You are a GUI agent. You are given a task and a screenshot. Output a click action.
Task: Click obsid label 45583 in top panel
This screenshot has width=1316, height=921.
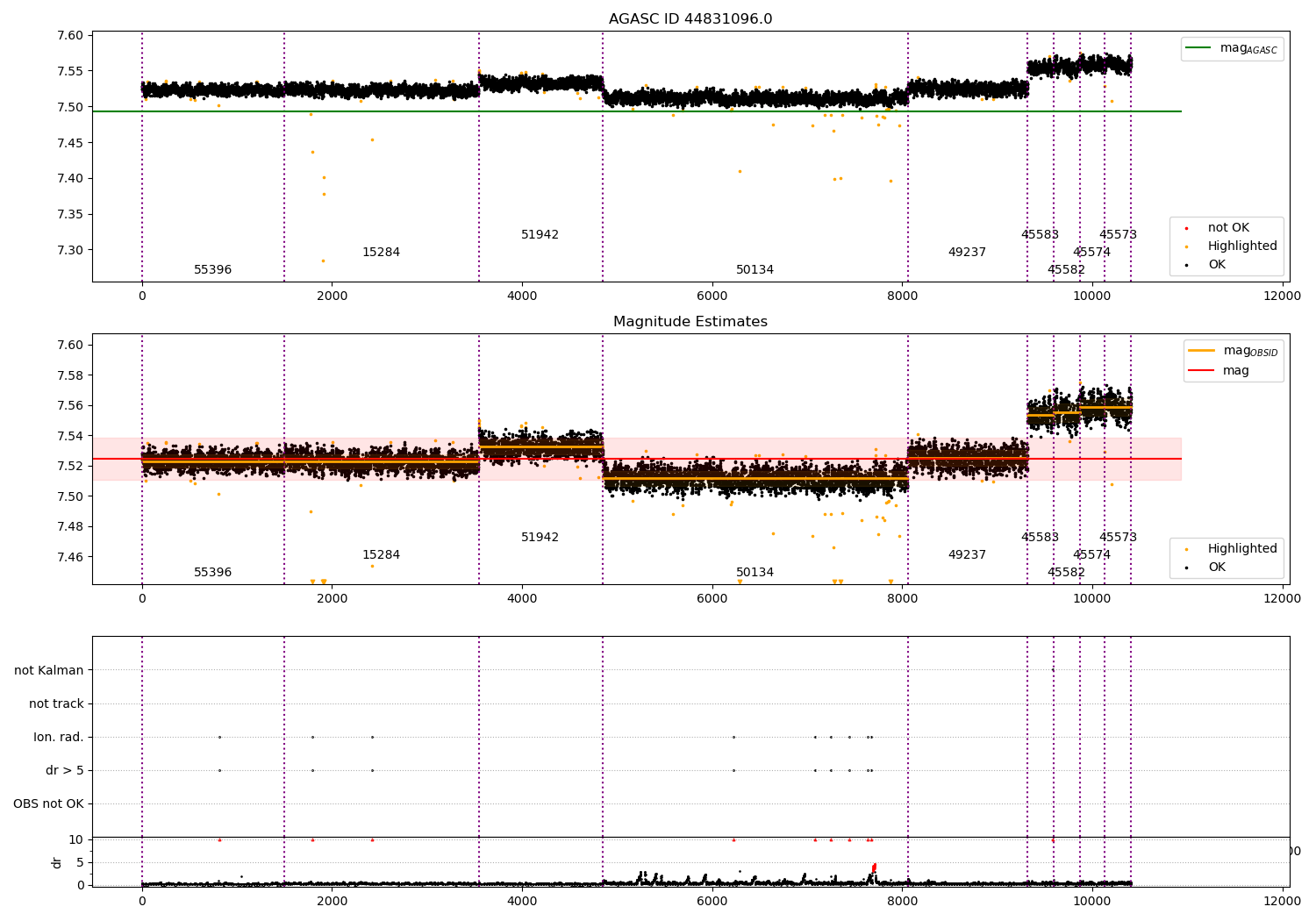pyautogui.click(x=1040, y=235)
